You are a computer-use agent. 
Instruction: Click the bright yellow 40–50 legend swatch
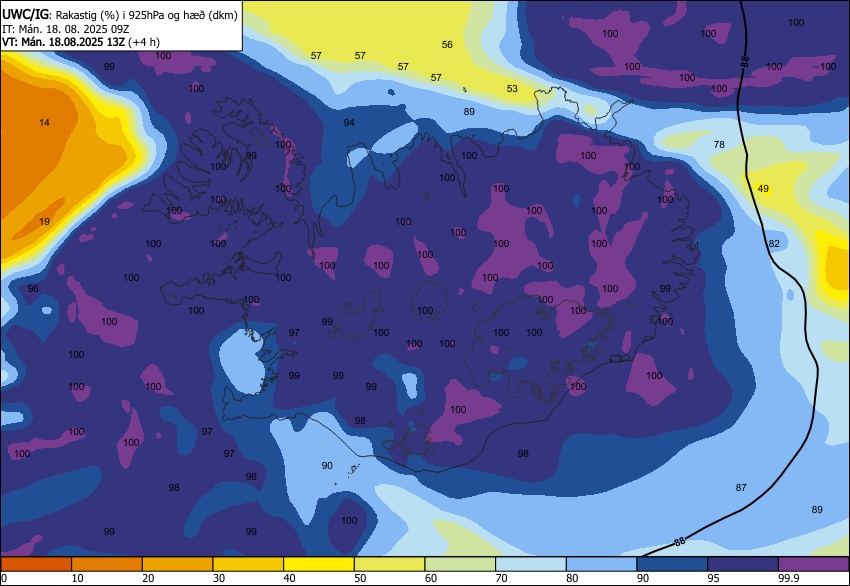coord(319,564)
